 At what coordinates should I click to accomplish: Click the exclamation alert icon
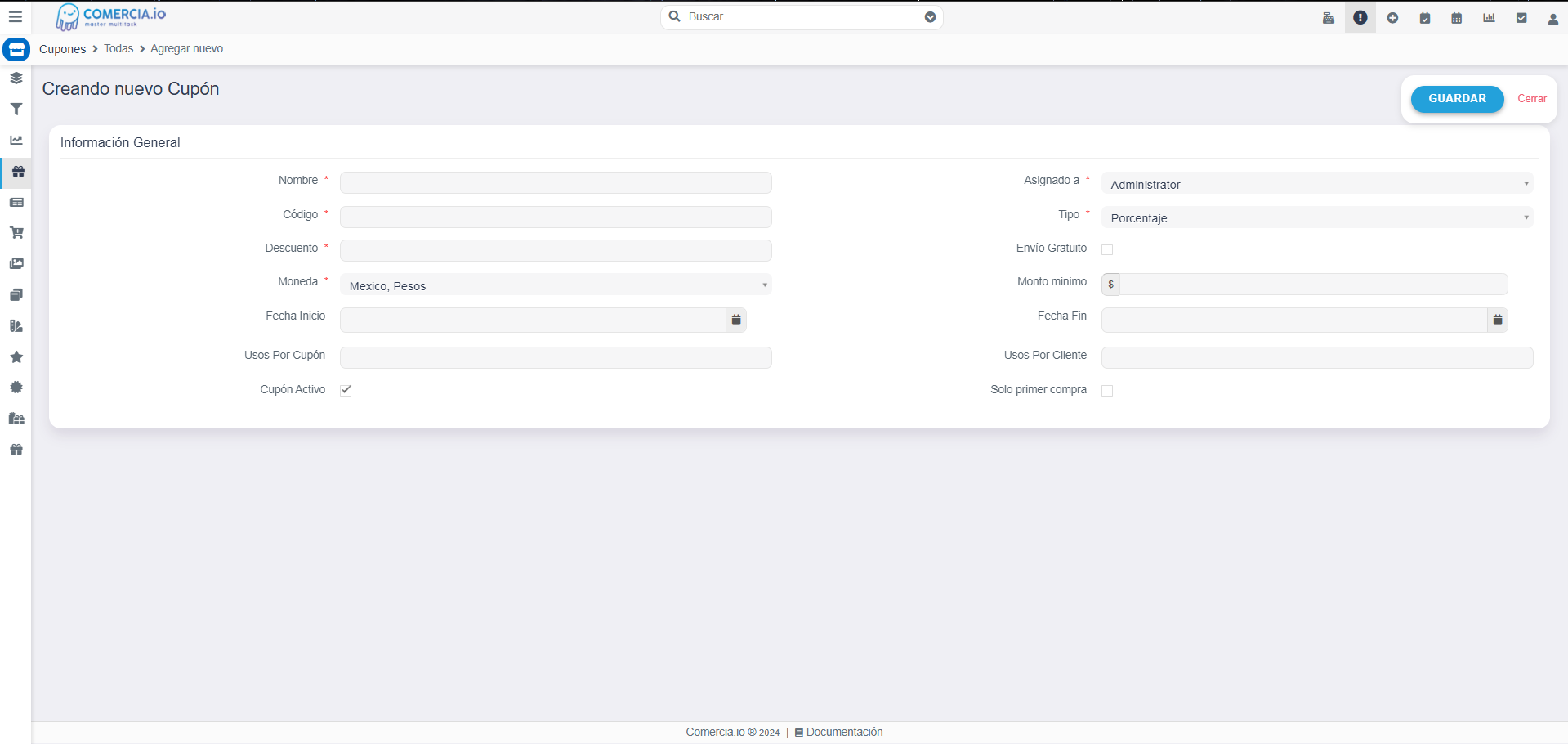coord(1360,17)
